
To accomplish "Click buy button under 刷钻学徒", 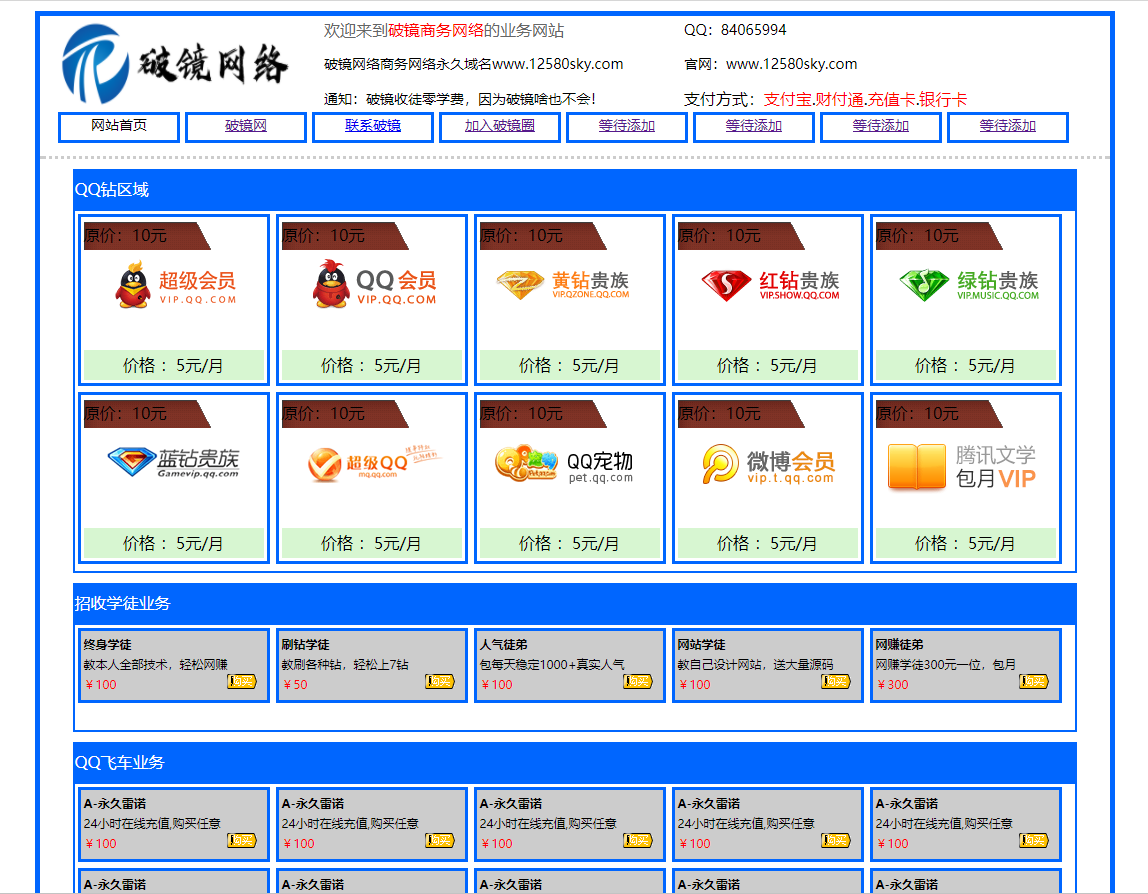I will pos(439,682).
